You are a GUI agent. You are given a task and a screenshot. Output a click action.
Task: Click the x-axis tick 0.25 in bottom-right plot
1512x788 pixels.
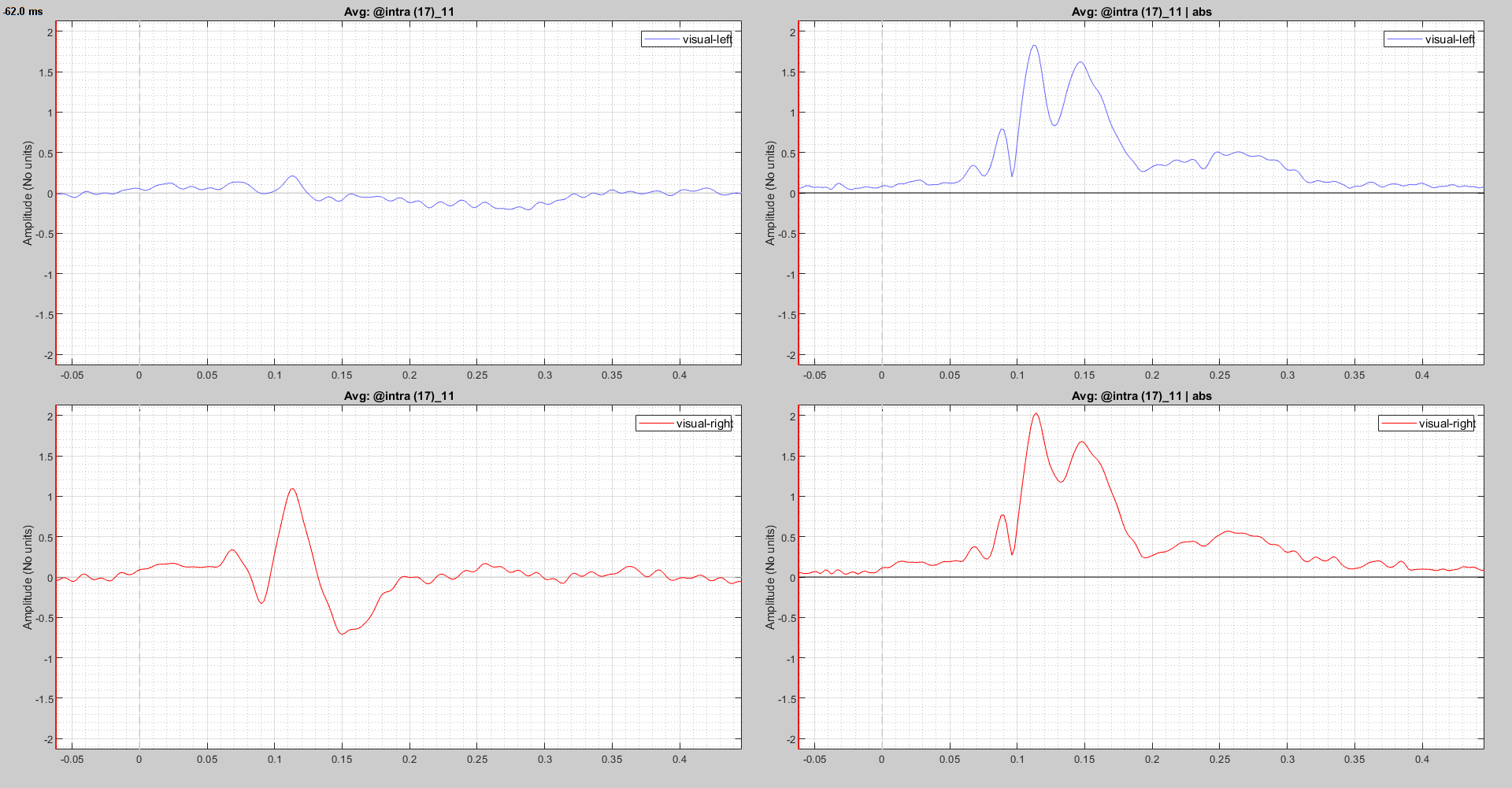pyautogui.click(x=1220, y=760)
